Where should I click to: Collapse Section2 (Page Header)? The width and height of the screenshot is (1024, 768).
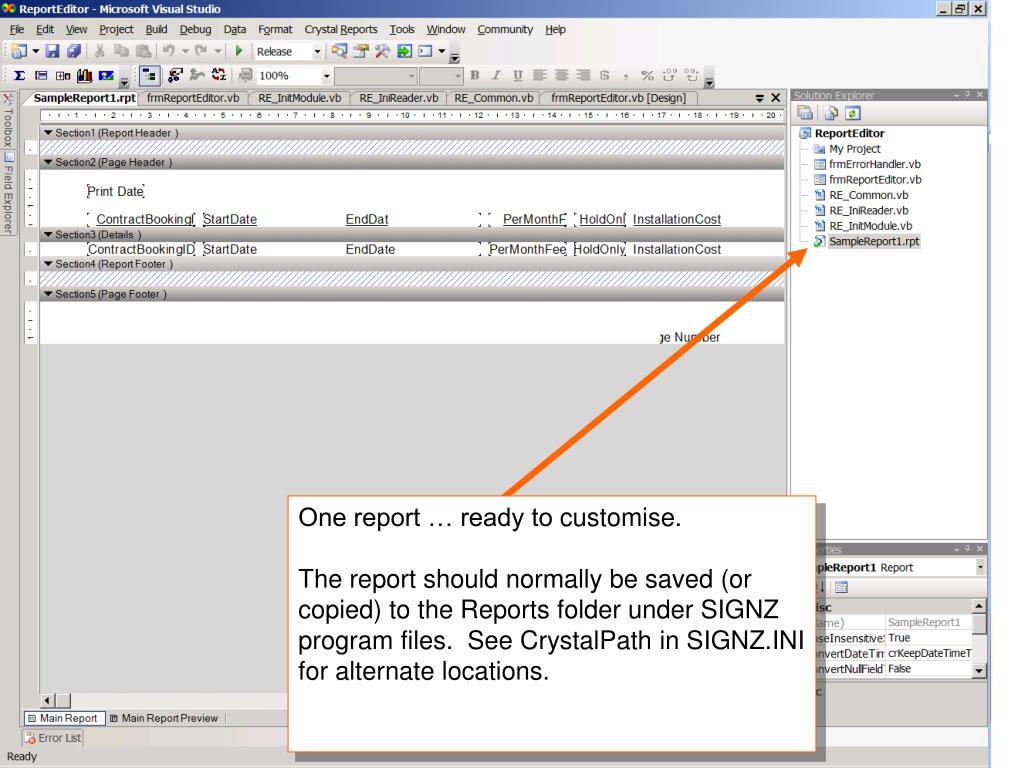pyautogui.click(x=48, y=162)
